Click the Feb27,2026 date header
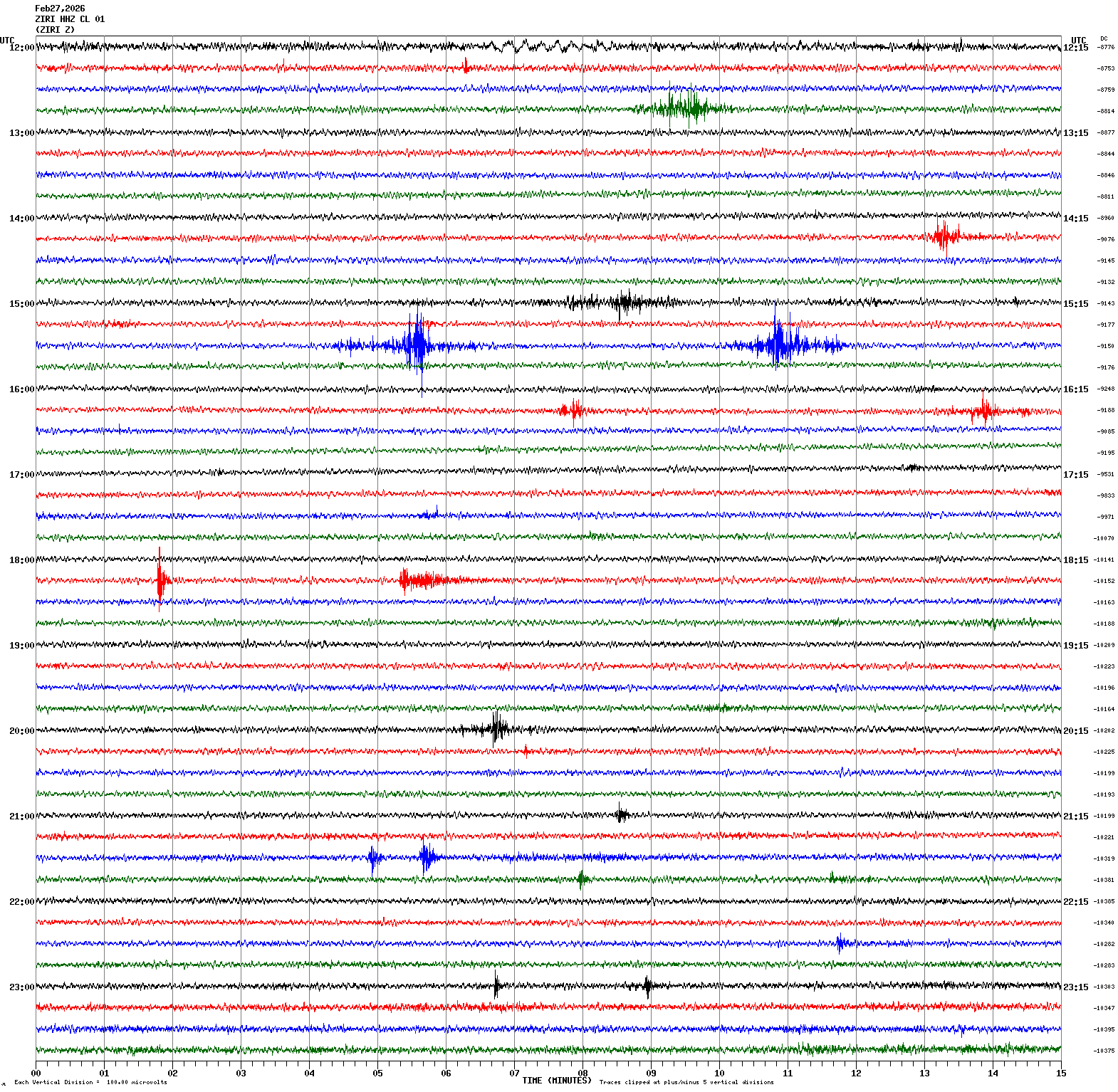 pyautogui.click(x=60, y=9)
